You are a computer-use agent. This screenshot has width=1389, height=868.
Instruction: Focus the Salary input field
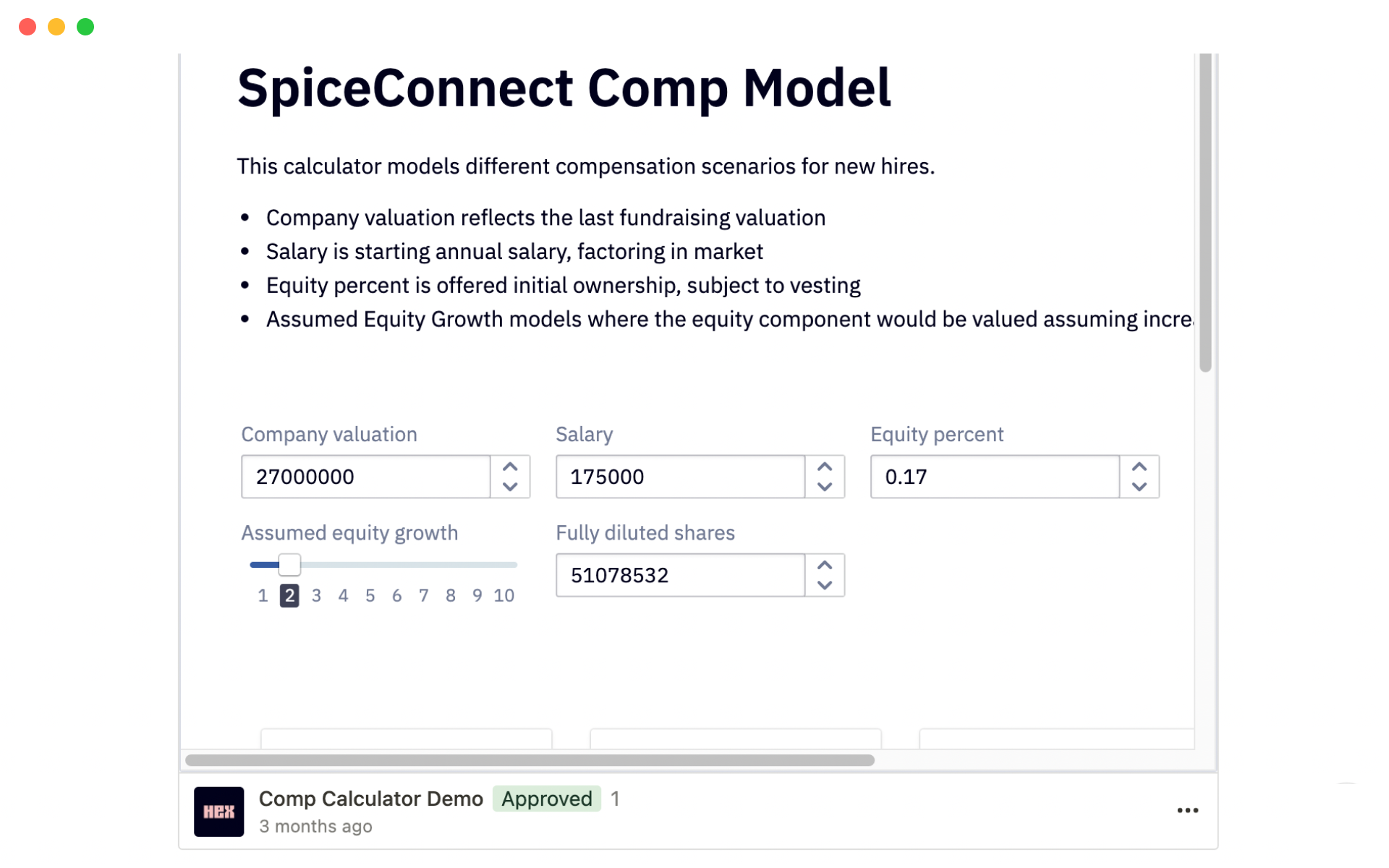681,477
